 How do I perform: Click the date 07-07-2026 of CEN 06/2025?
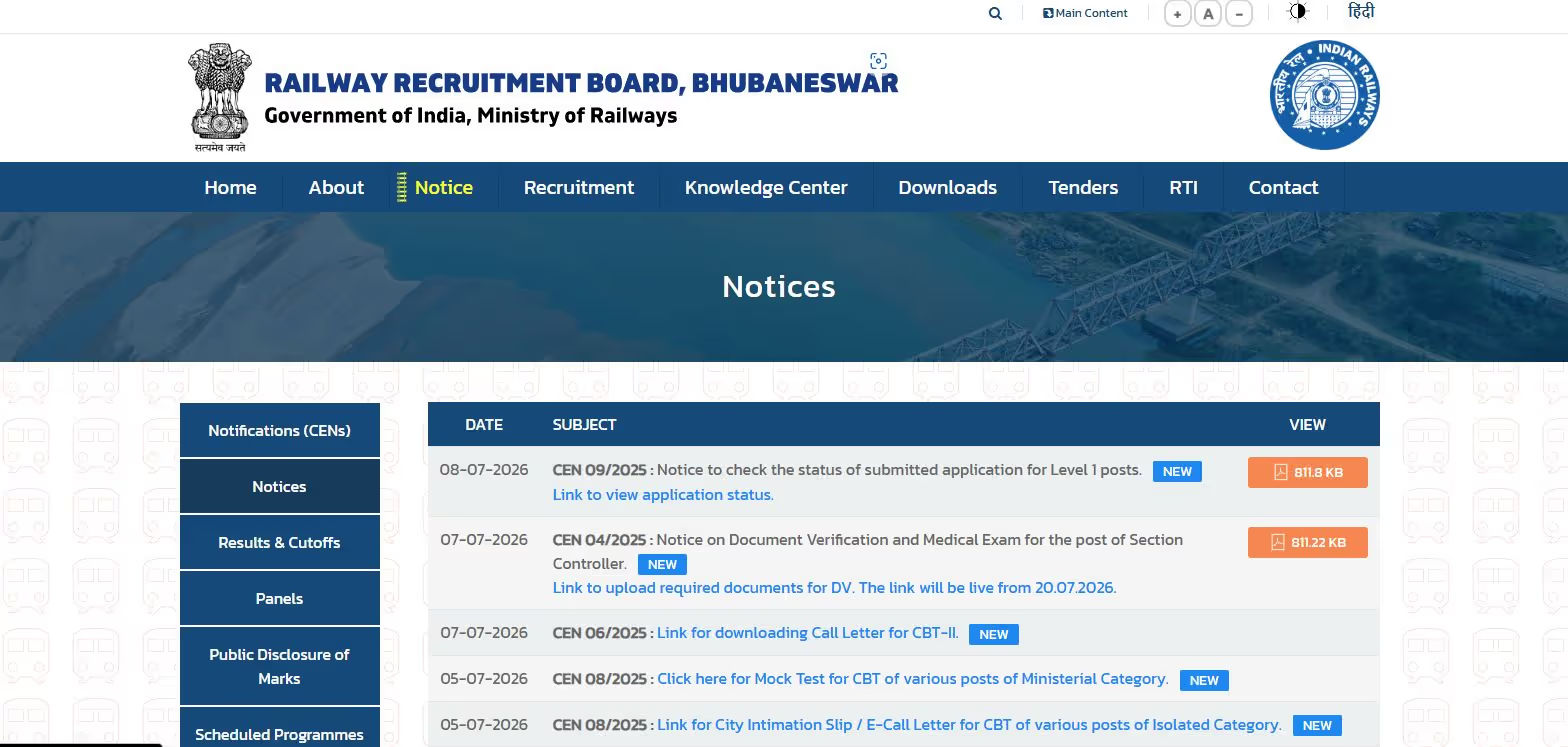pos(484,633)
